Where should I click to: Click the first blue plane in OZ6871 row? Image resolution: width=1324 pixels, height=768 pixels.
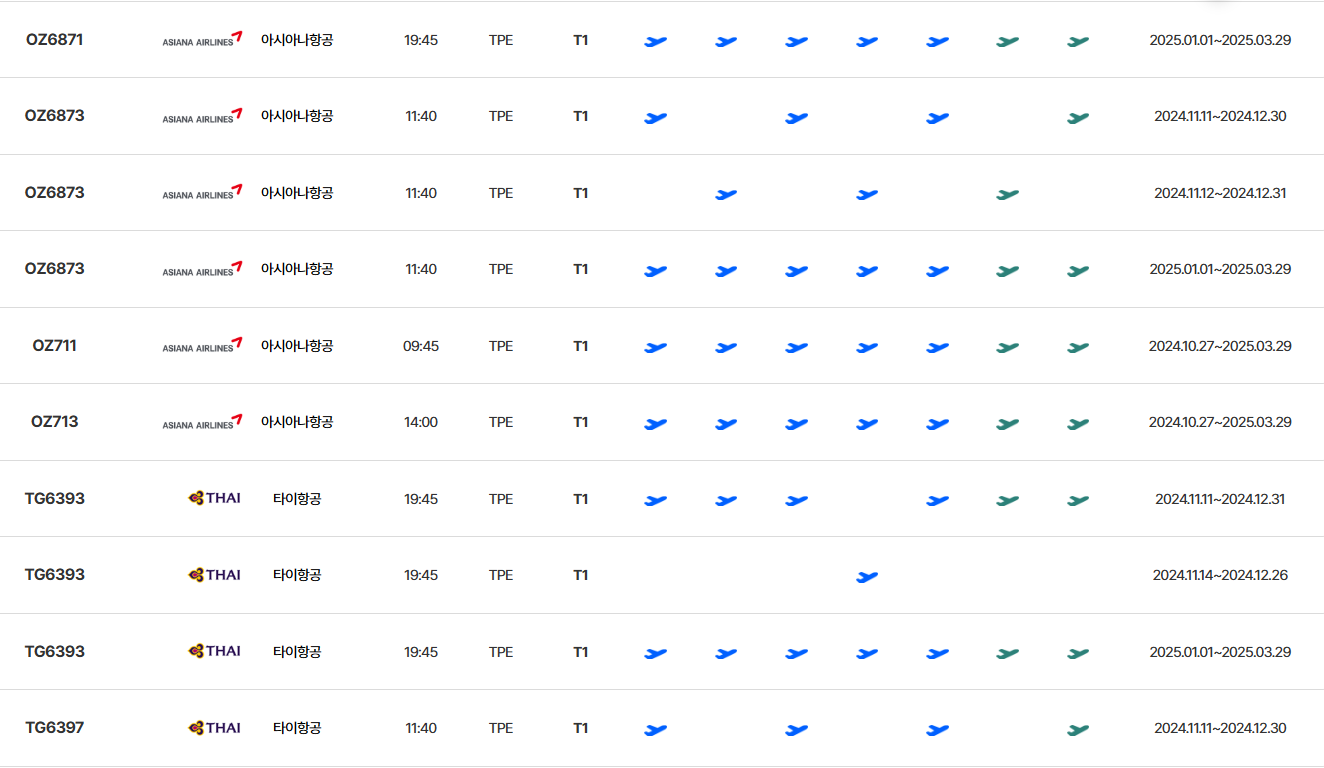[655, 42]
